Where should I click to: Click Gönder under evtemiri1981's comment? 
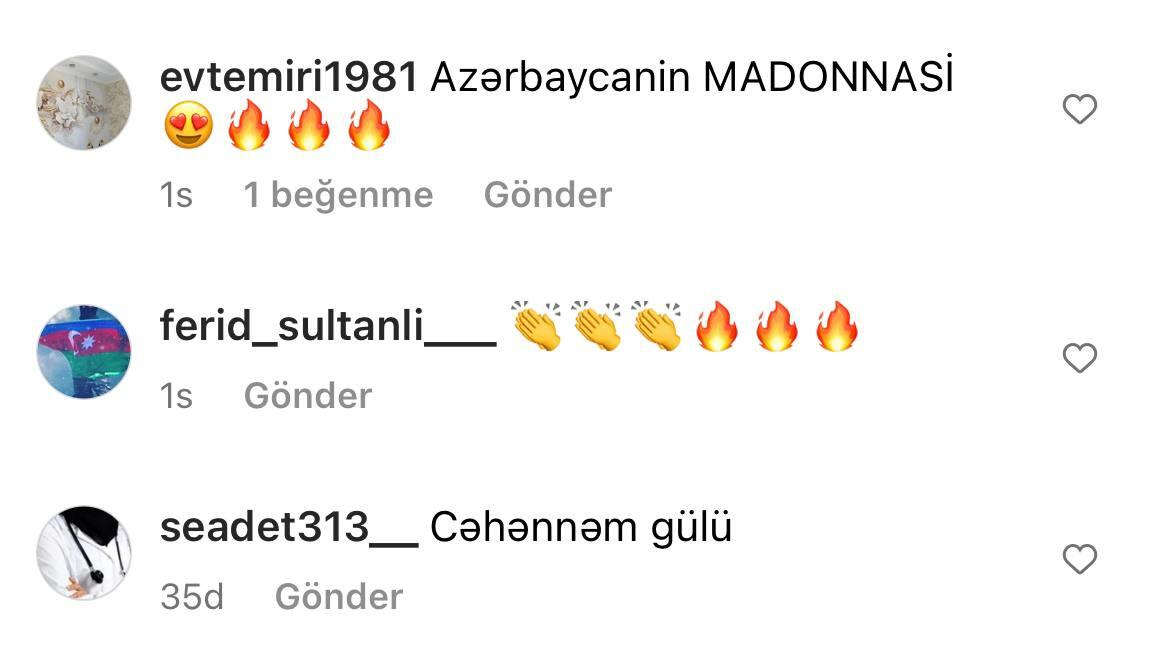point(548,196)
